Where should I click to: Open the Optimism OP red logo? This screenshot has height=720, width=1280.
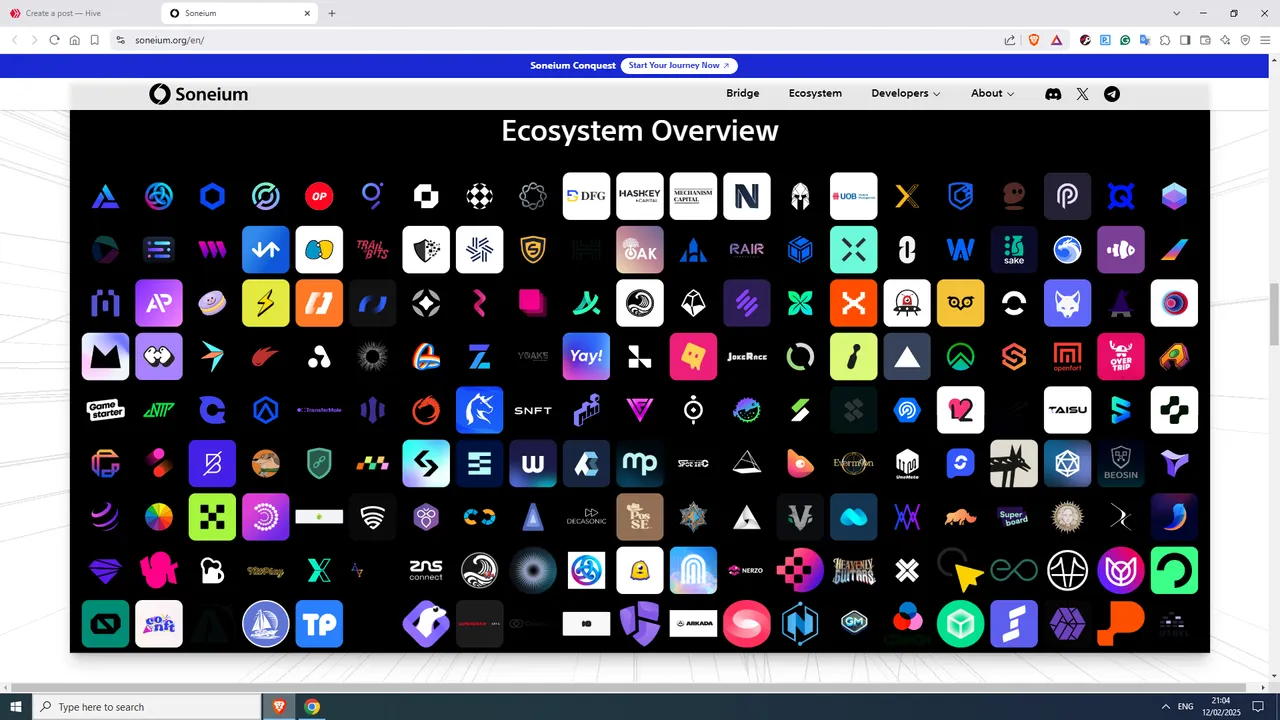click(x=319, y=196)
